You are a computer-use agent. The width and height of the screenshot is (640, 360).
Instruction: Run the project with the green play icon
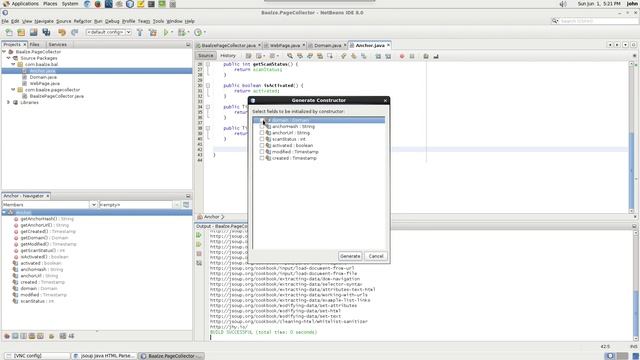pos(166,32)
